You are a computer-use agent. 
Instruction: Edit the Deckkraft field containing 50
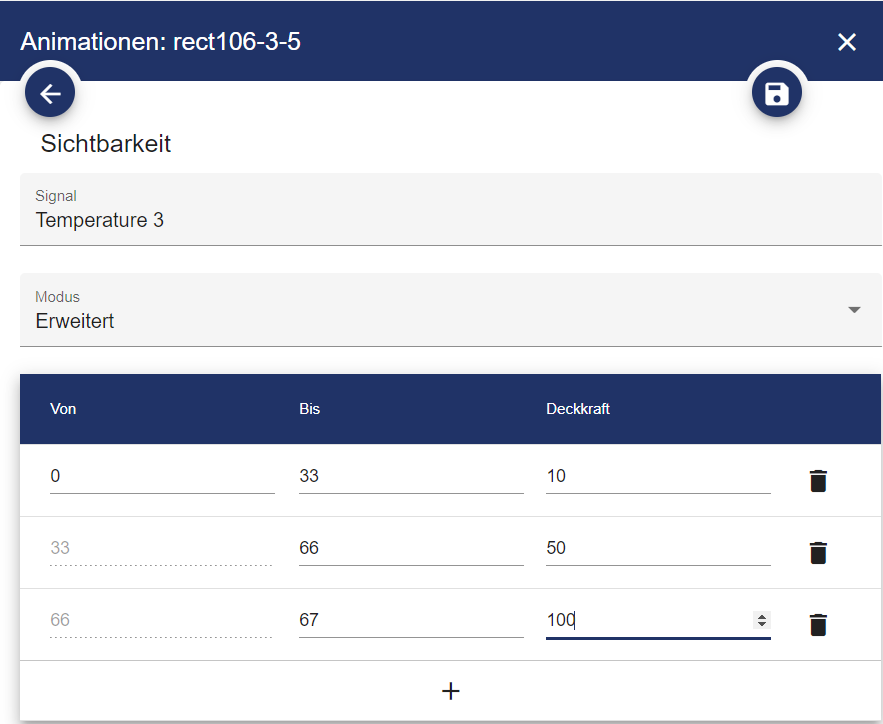click(657, 549)
